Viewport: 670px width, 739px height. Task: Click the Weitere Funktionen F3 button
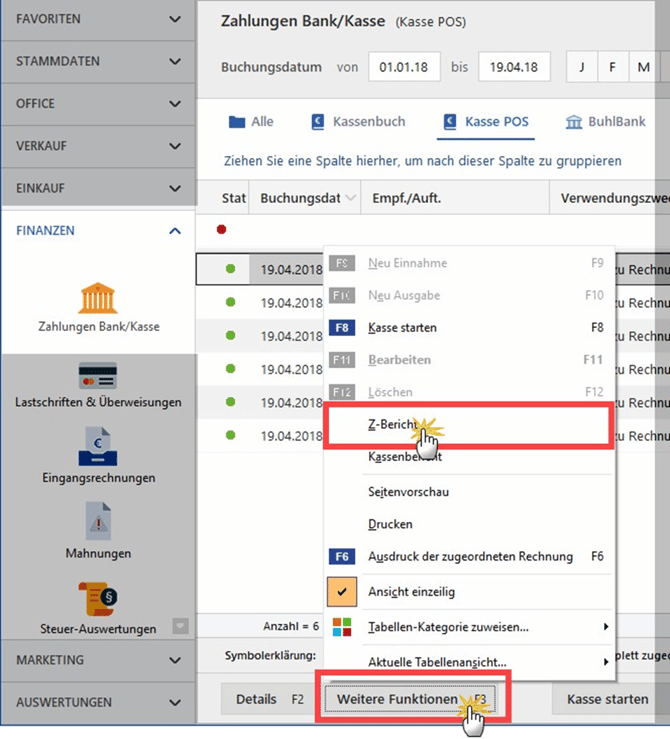(x=410, y=699)
